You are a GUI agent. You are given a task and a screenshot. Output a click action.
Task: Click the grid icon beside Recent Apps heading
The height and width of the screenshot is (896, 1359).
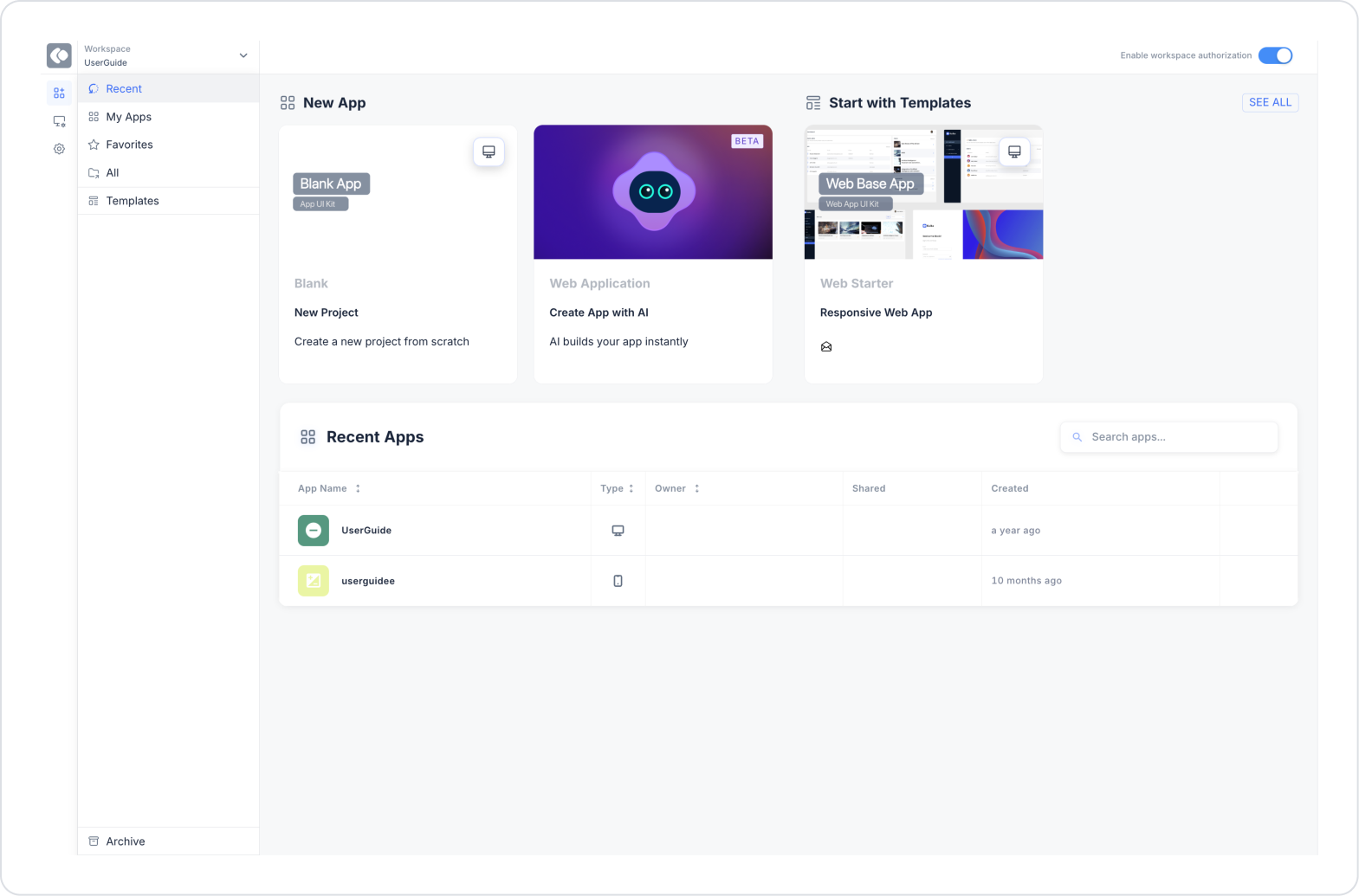[307, 437]
